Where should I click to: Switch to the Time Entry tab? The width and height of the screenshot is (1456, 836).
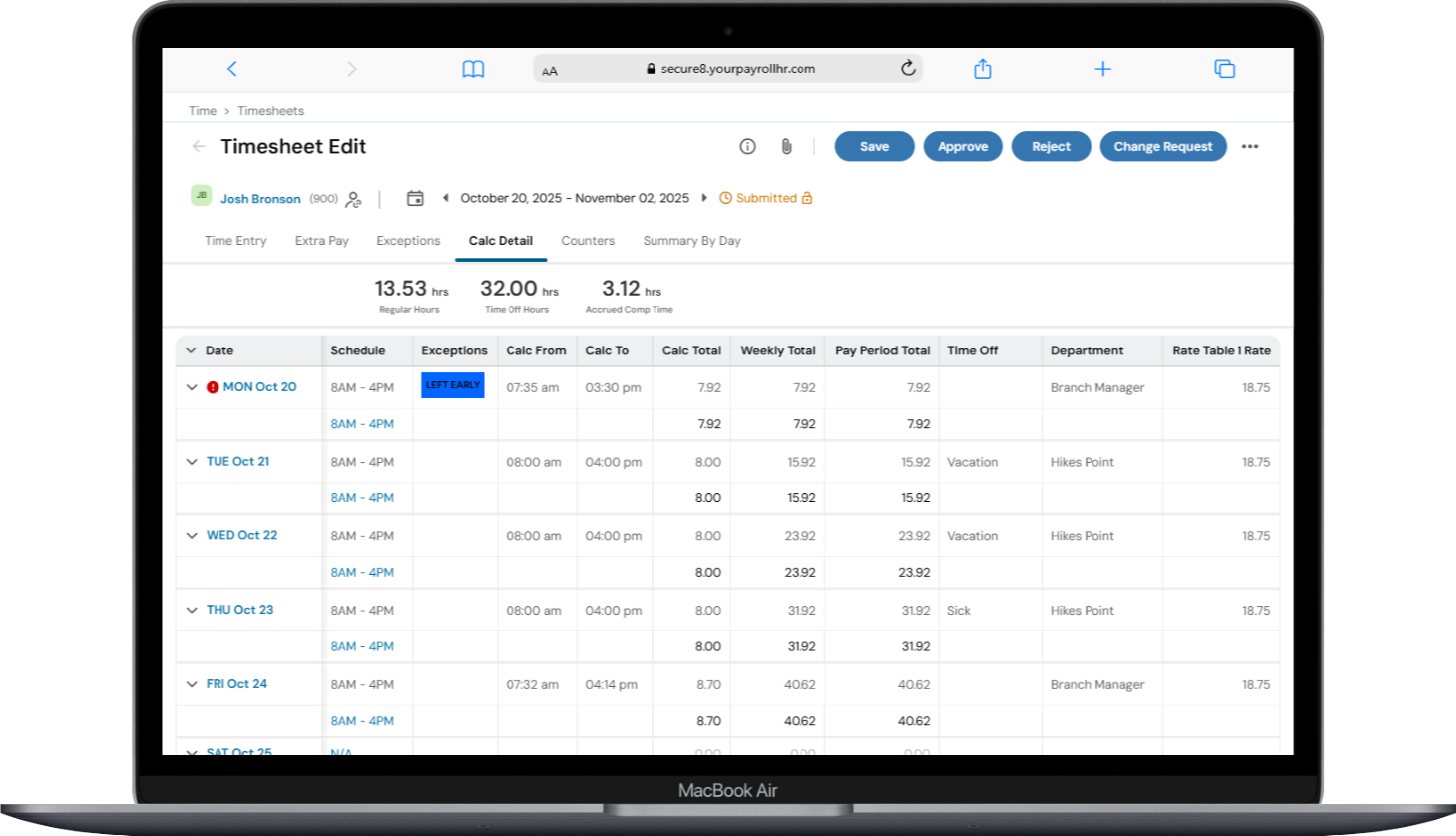pos(234,240)
